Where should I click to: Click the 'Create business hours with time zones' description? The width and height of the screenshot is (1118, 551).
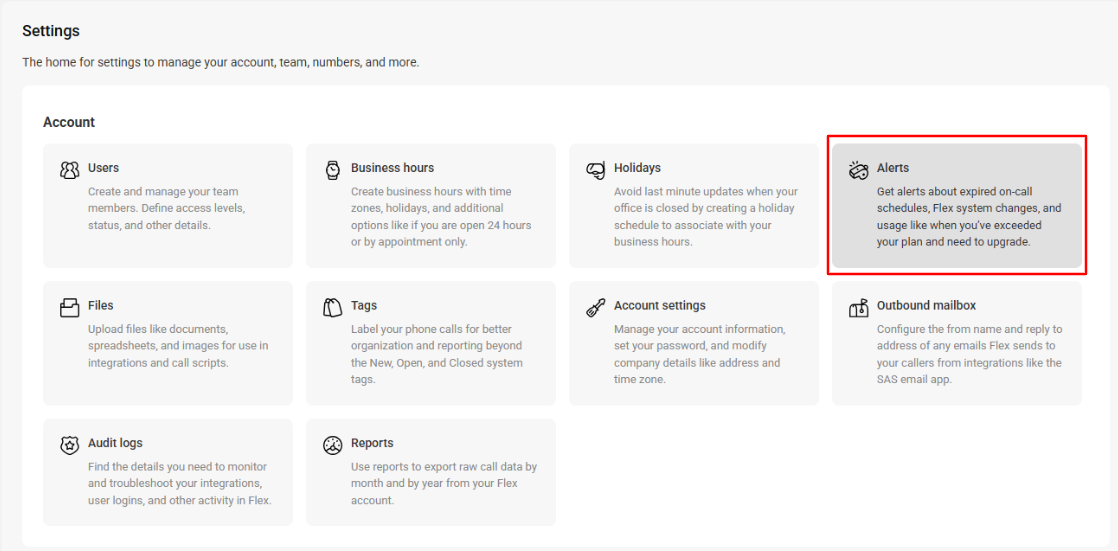(x=441, y=217)
